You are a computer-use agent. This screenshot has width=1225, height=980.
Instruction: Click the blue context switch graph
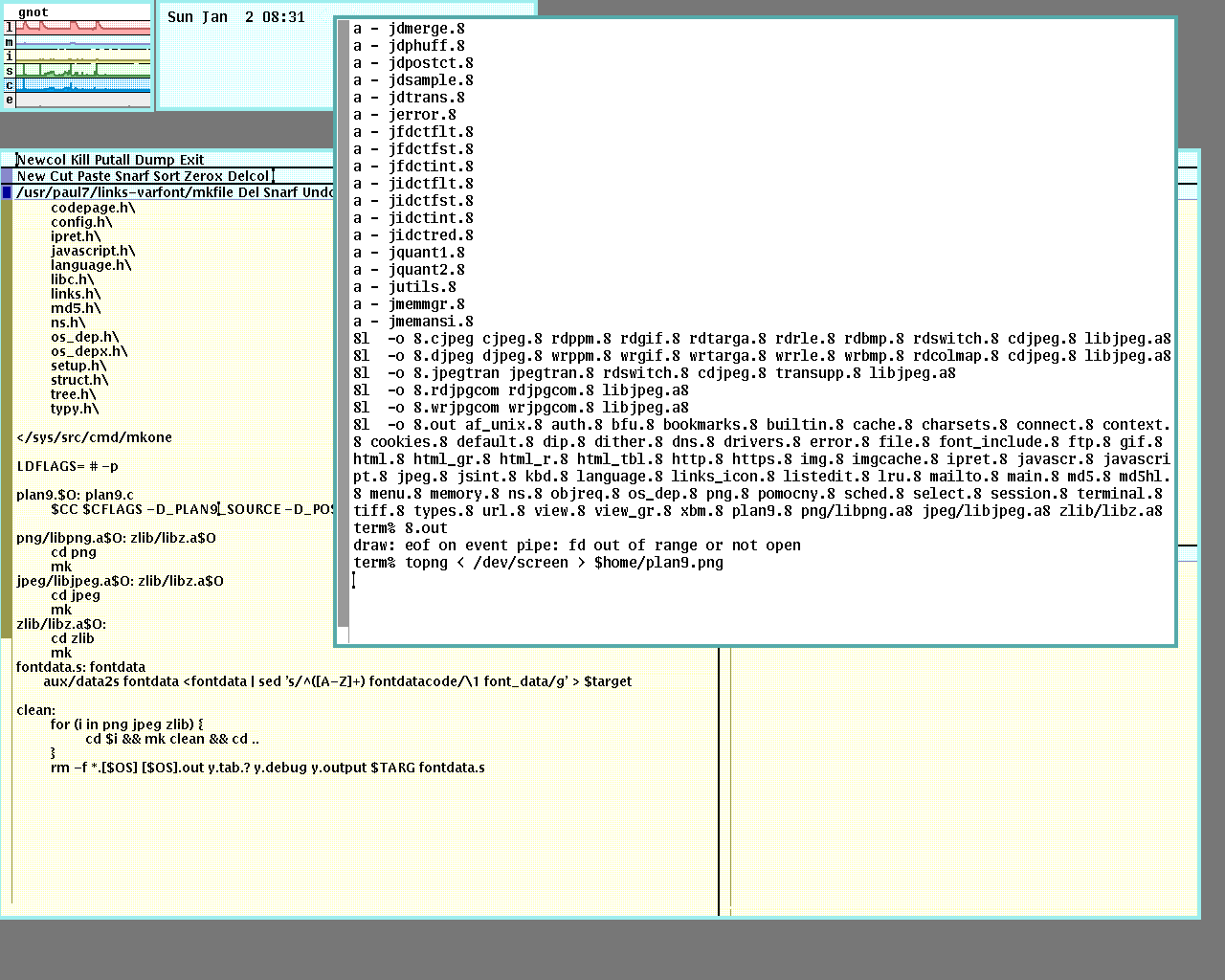coord(83,85)
